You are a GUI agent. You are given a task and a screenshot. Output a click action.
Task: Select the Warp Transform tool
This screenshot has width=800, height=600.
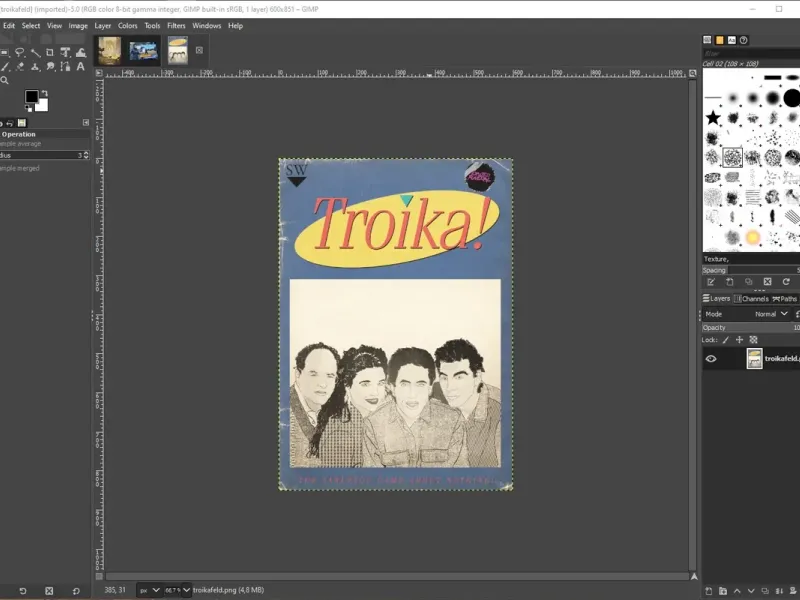coord(81,52)
